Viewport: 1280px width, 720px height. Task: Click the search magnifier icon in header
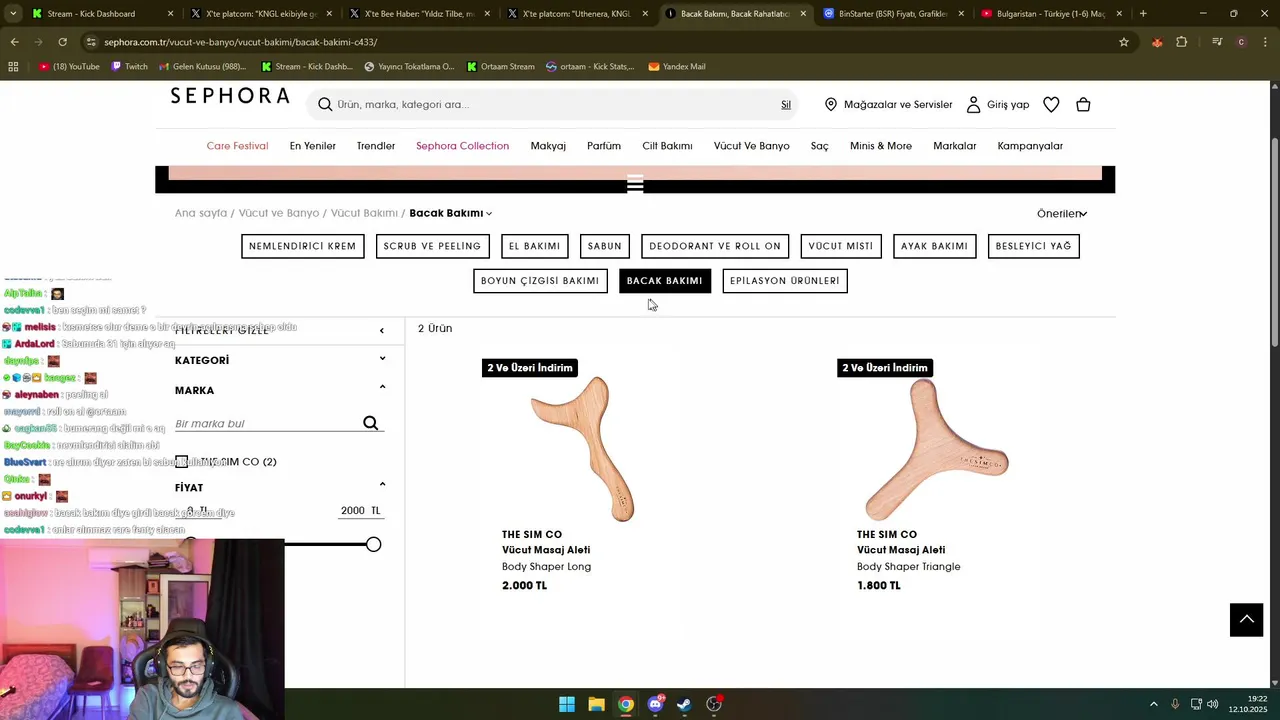(325, 104)
